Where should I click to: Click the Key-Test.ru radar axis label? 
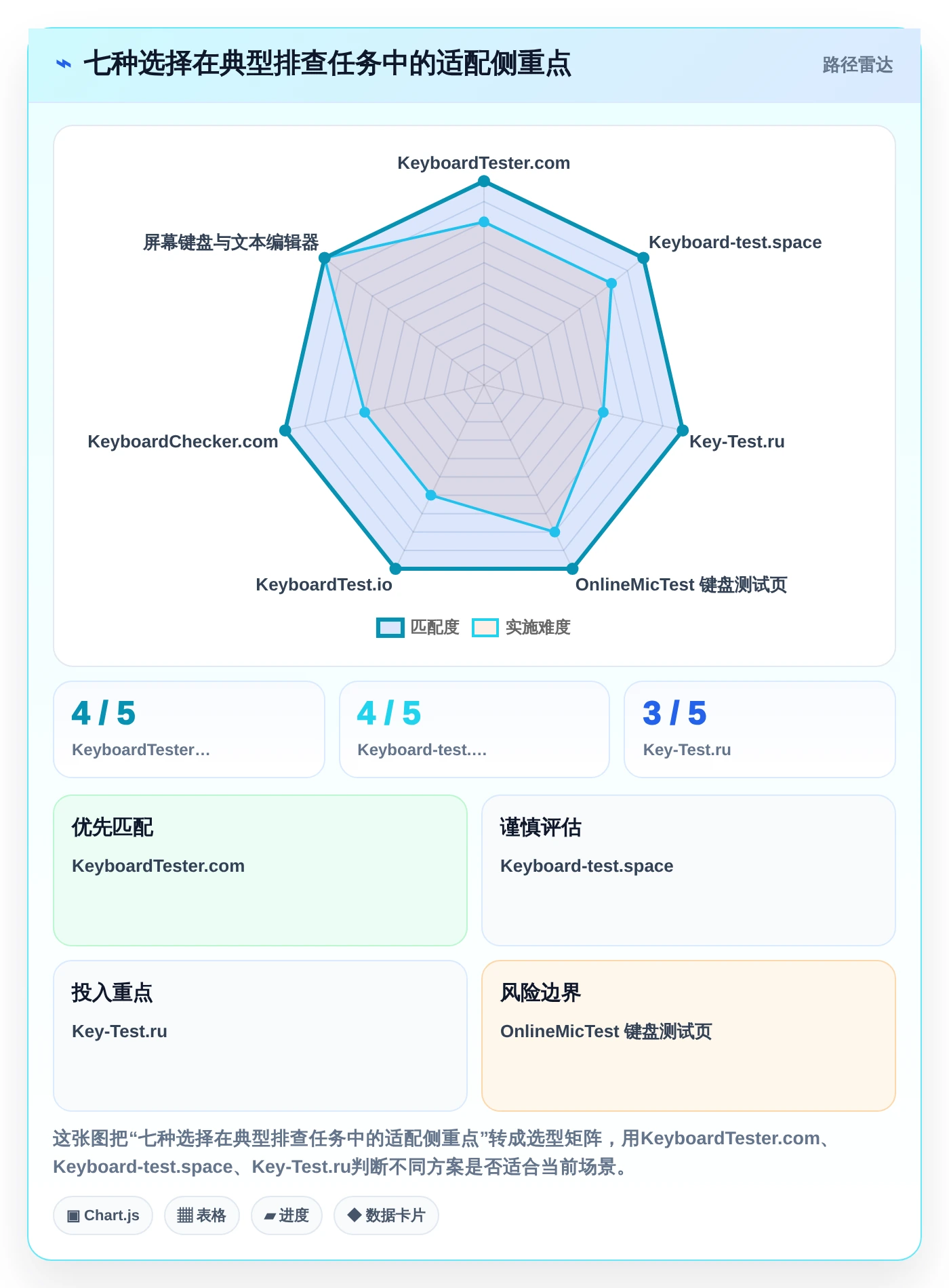(737, 442)
